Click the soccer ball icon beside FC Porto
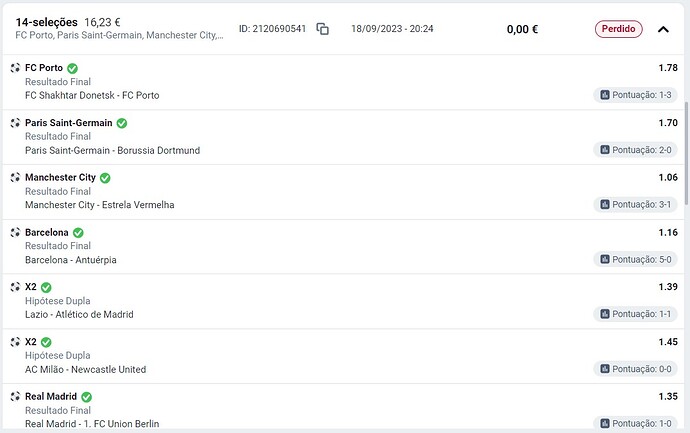This screenshot has height=433, width=690. pyautogui.click(x=15, y=68)
